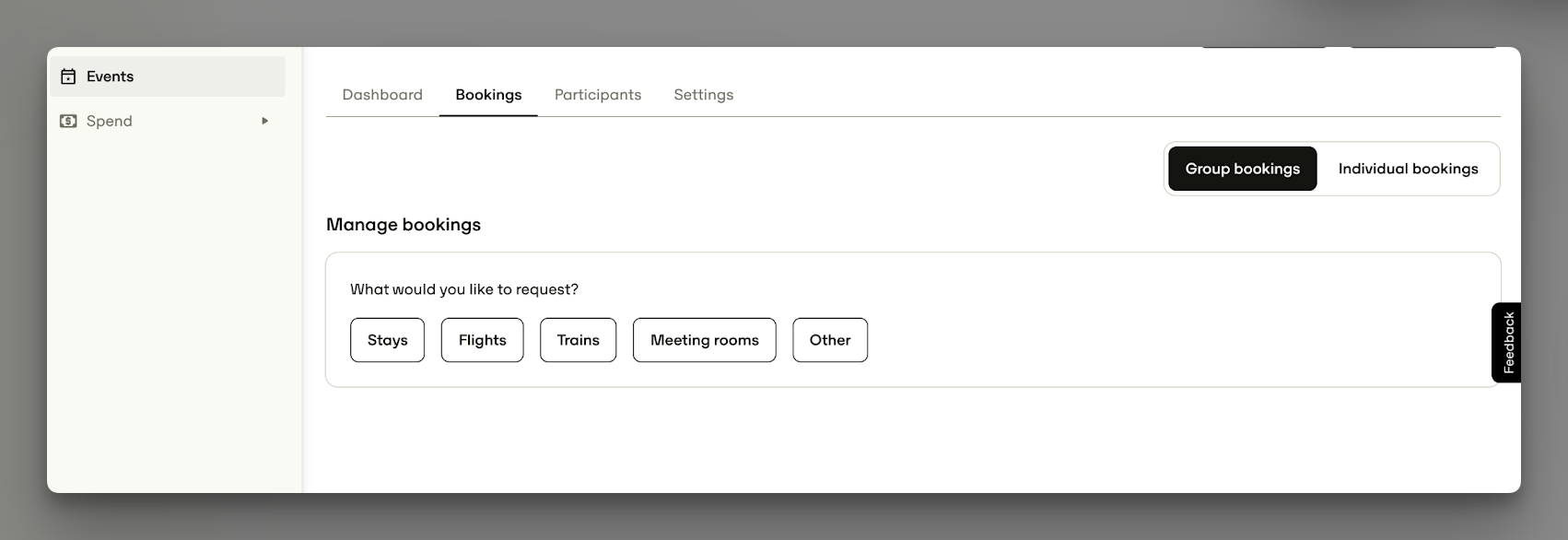This screenshot has height=540, width=1568.
Task: Click the Events calendar icon in sidebar
Action: coord(68,76)
